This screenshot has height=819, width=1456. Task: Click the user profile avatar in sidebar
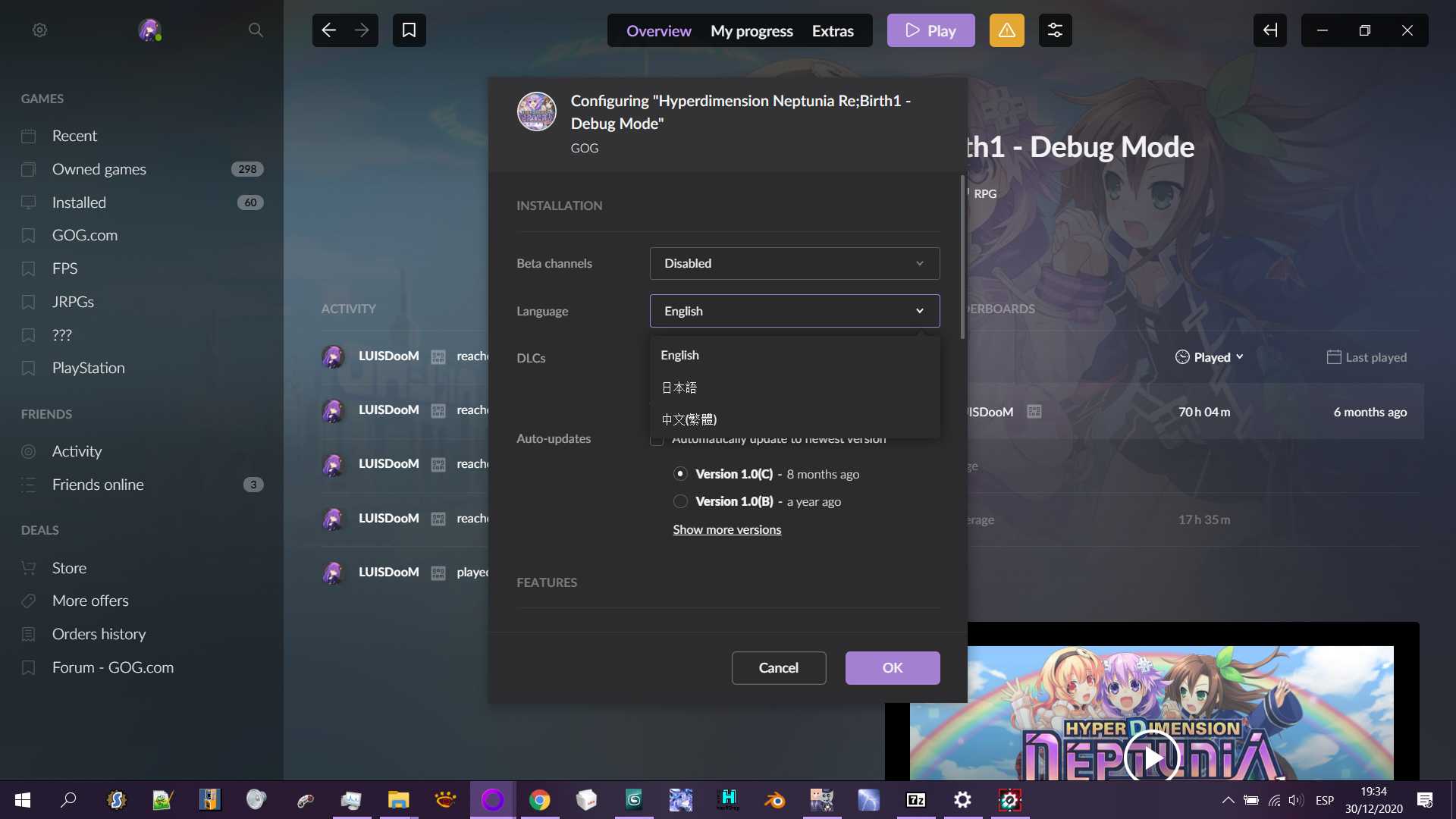[149, 30]
